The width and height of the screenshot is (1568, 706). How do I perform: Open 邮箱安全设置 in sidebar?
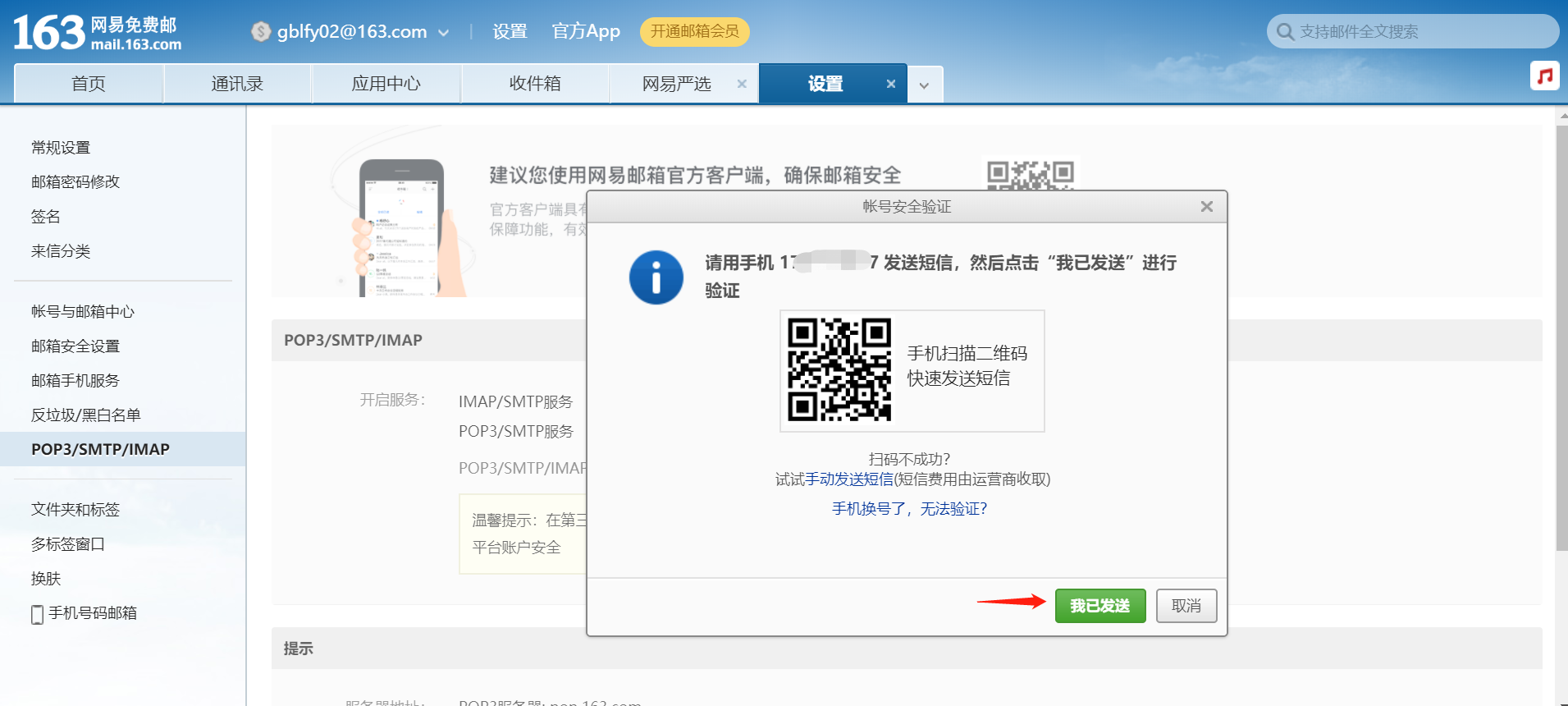(75, 346)
